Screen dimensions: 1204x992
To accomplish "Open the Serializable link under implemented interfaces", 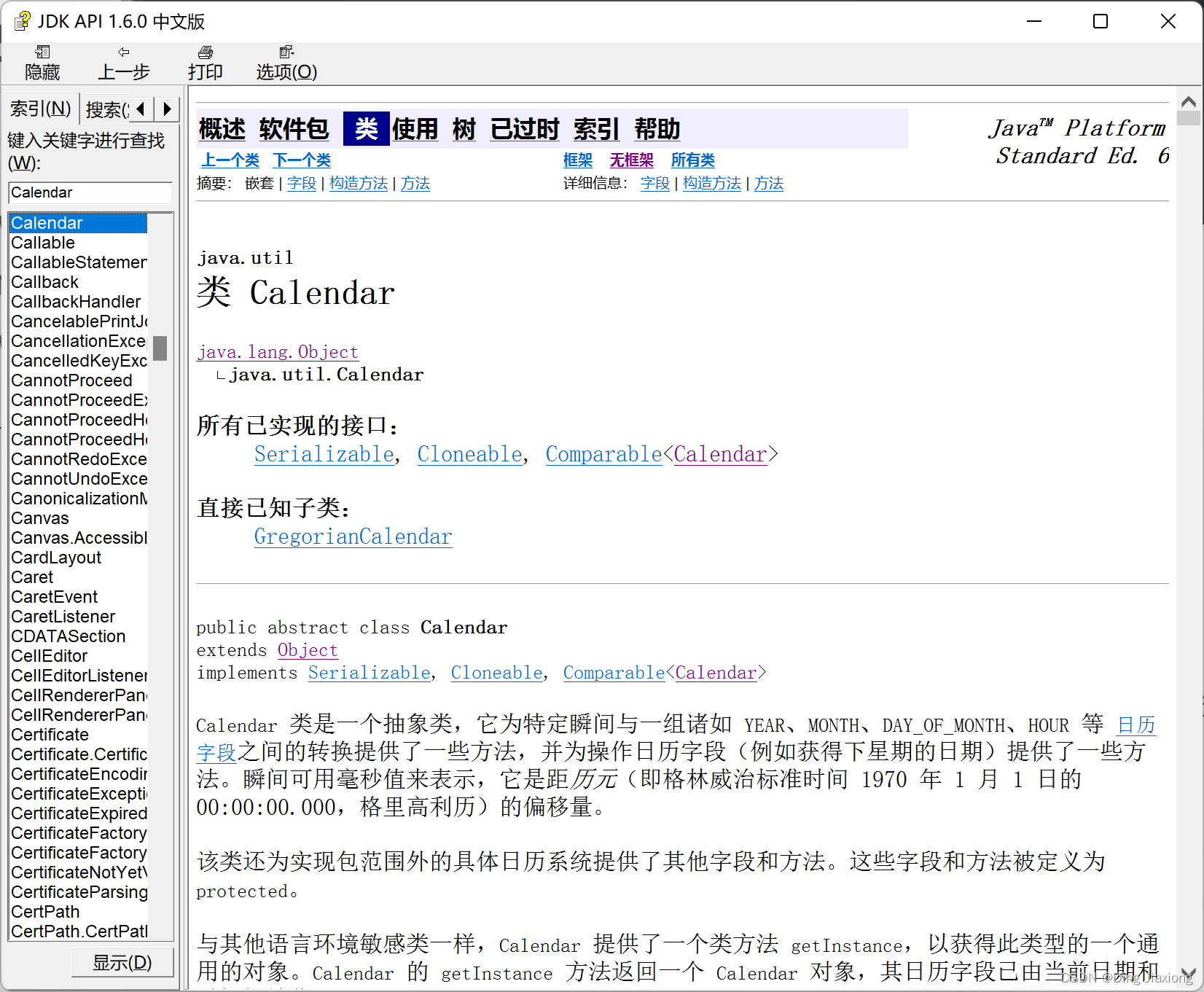I will click(324, 454).
